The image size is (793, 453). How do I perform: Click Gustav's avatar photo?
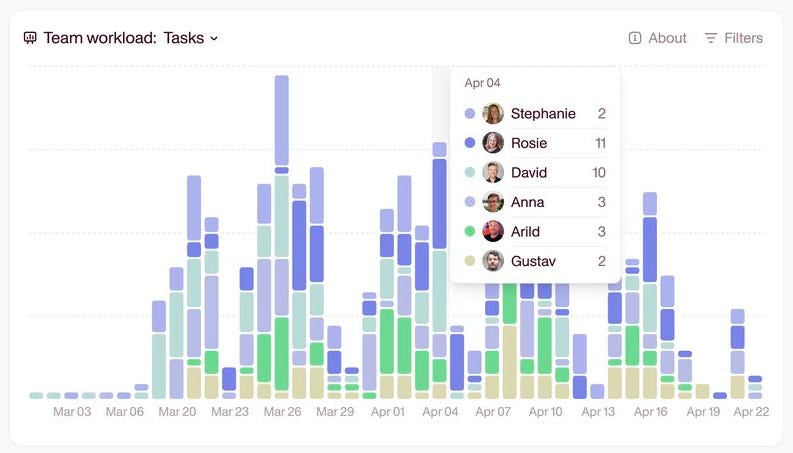click(x=493, y=261)
